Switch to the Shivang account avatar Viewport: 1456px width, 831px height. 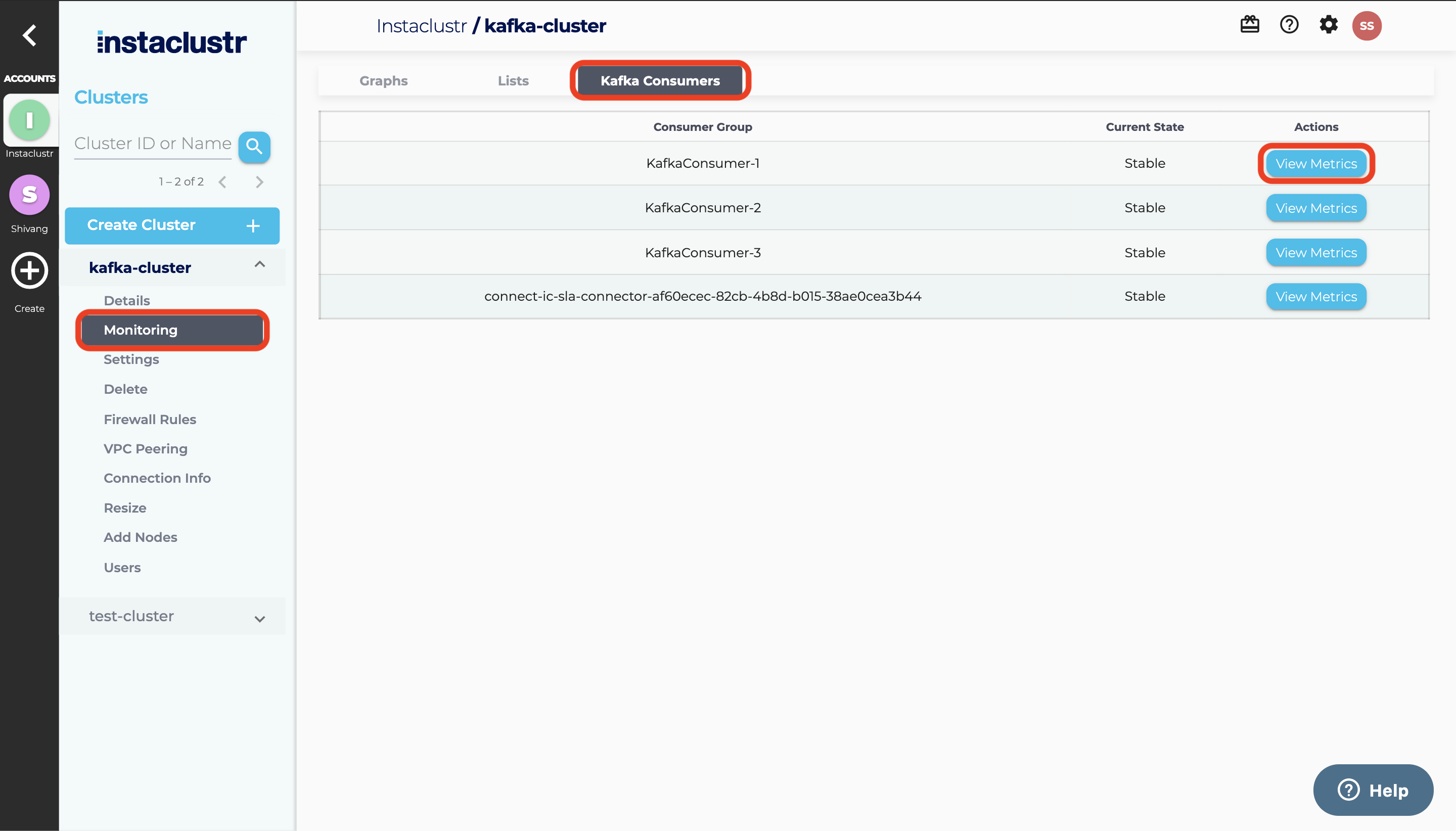click(29, 195)
